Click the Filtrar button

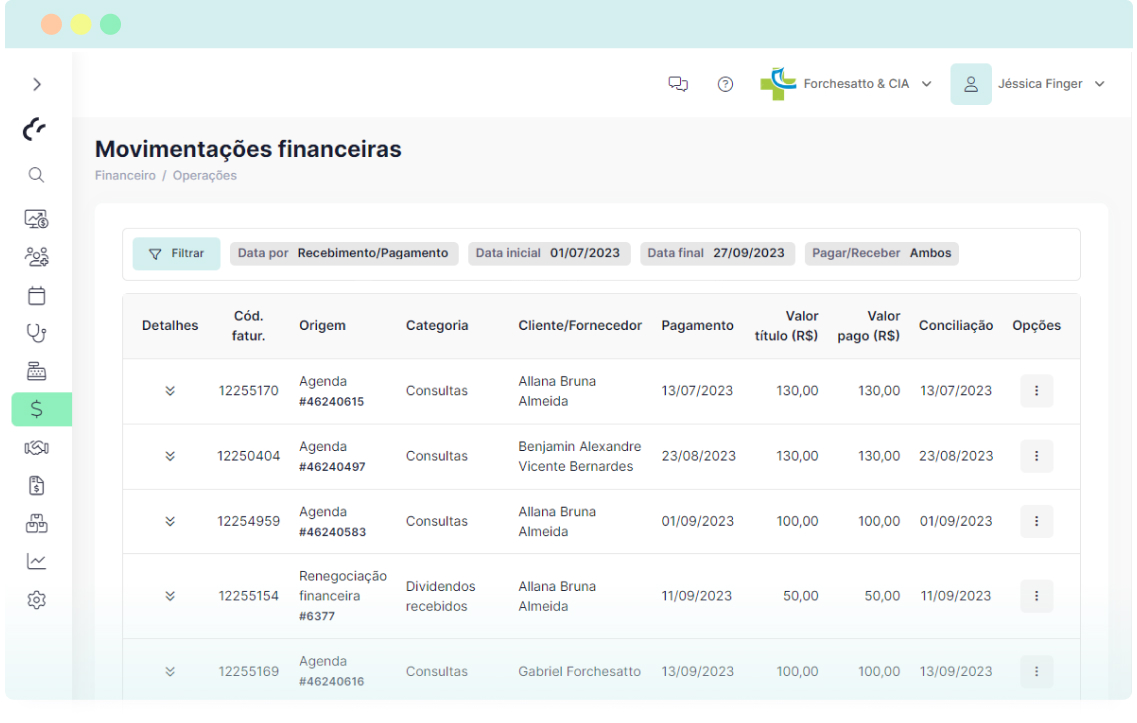[x=177, y=254]
